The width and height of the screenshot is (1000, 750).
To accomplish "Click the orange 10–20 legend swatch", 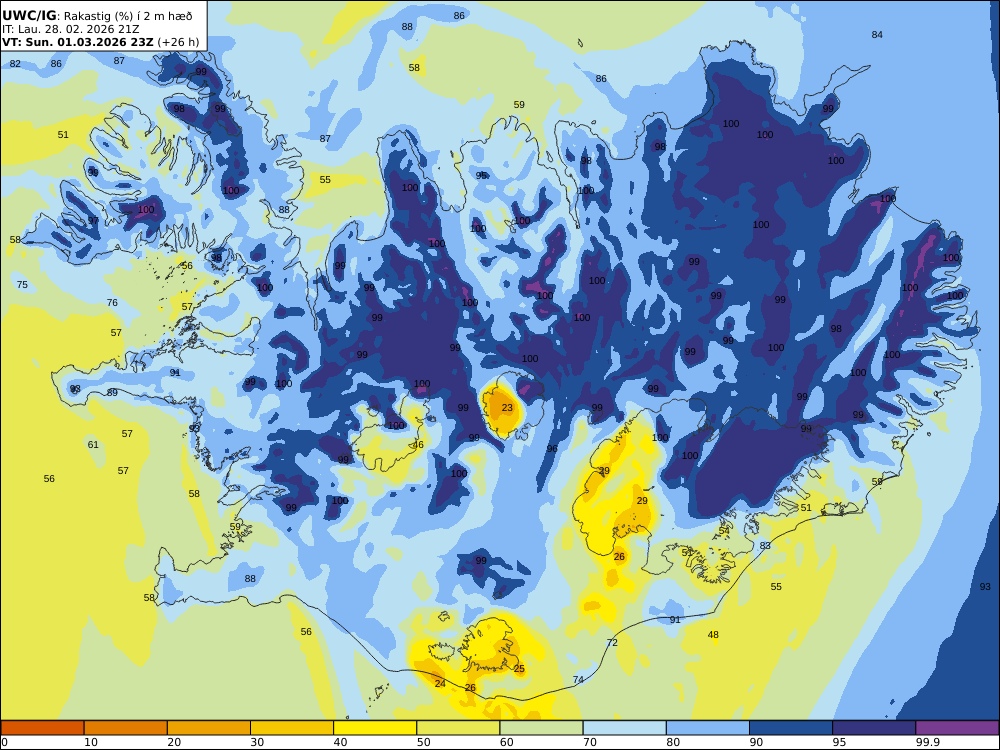I will click(x=126, y=728).
